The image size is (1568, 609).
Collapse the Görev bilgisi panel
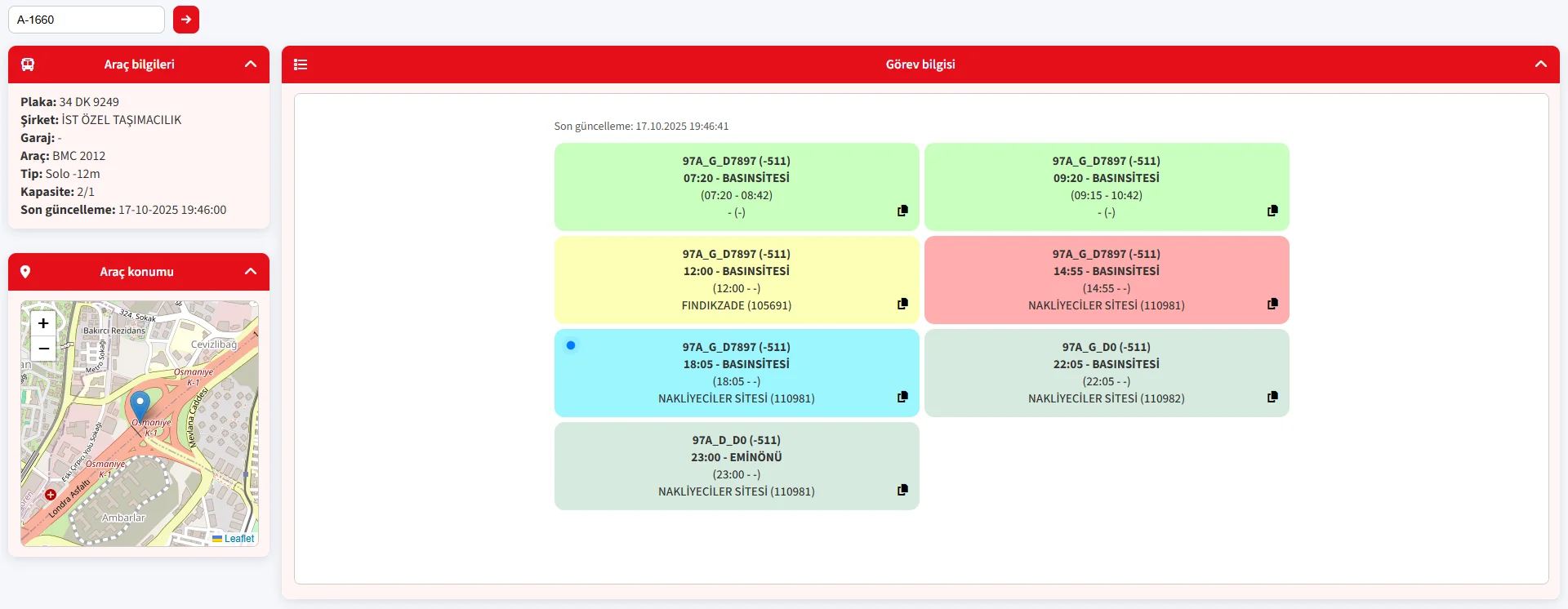(x=1540, y=64)
